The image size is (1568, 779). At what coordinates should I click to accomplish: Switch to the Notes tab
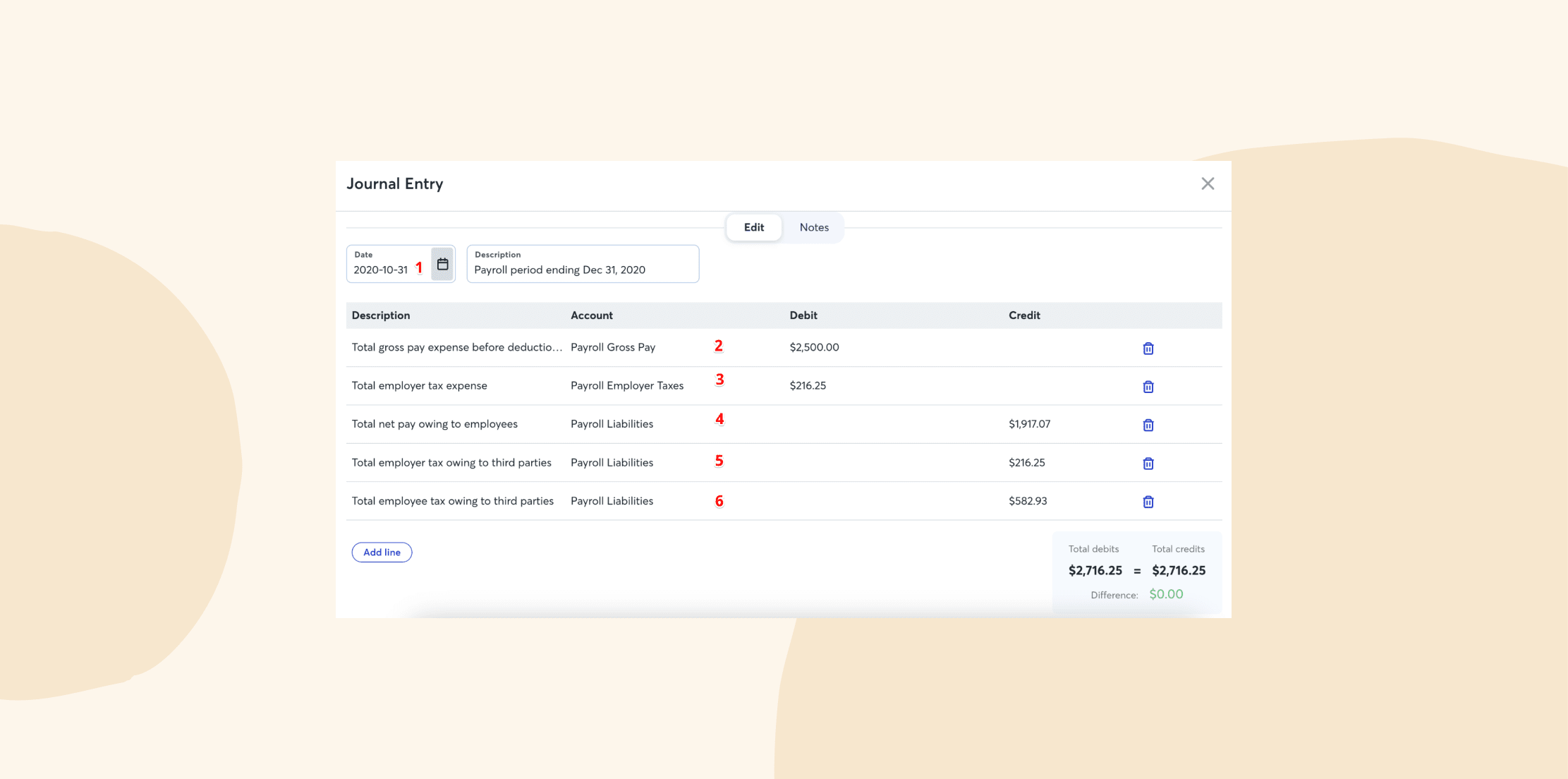pos(813,227)
